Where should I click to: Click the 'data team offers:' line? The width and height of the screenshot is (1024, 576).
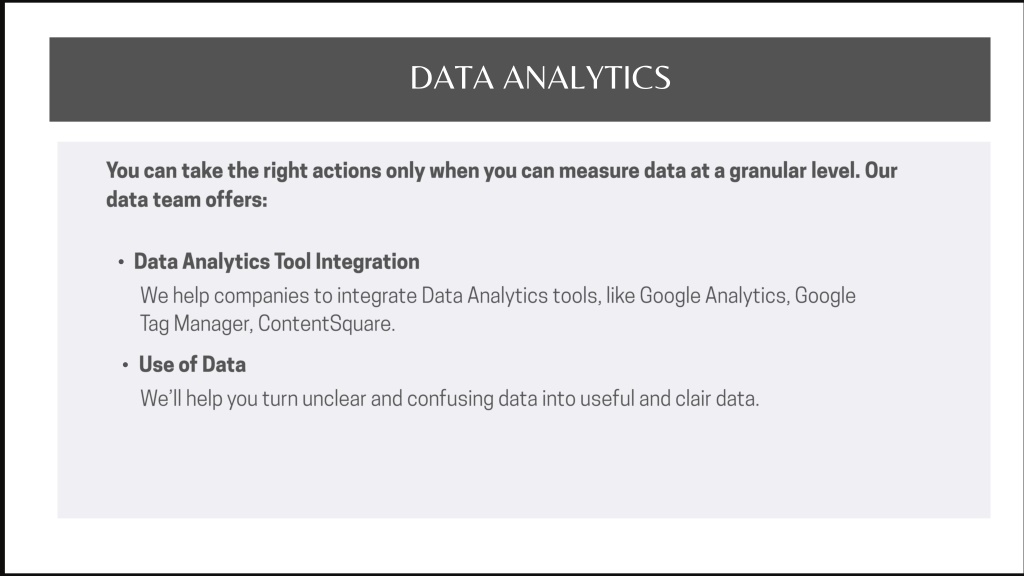(x=187, y=200)
